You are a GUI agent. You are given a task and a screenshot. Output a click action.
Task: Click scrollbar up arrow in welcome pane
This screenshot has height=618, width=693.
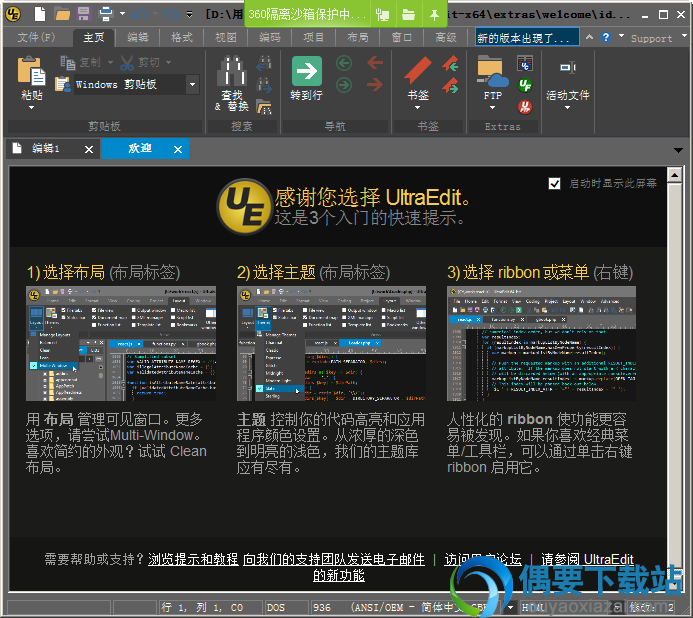click(x=675, y=175)
